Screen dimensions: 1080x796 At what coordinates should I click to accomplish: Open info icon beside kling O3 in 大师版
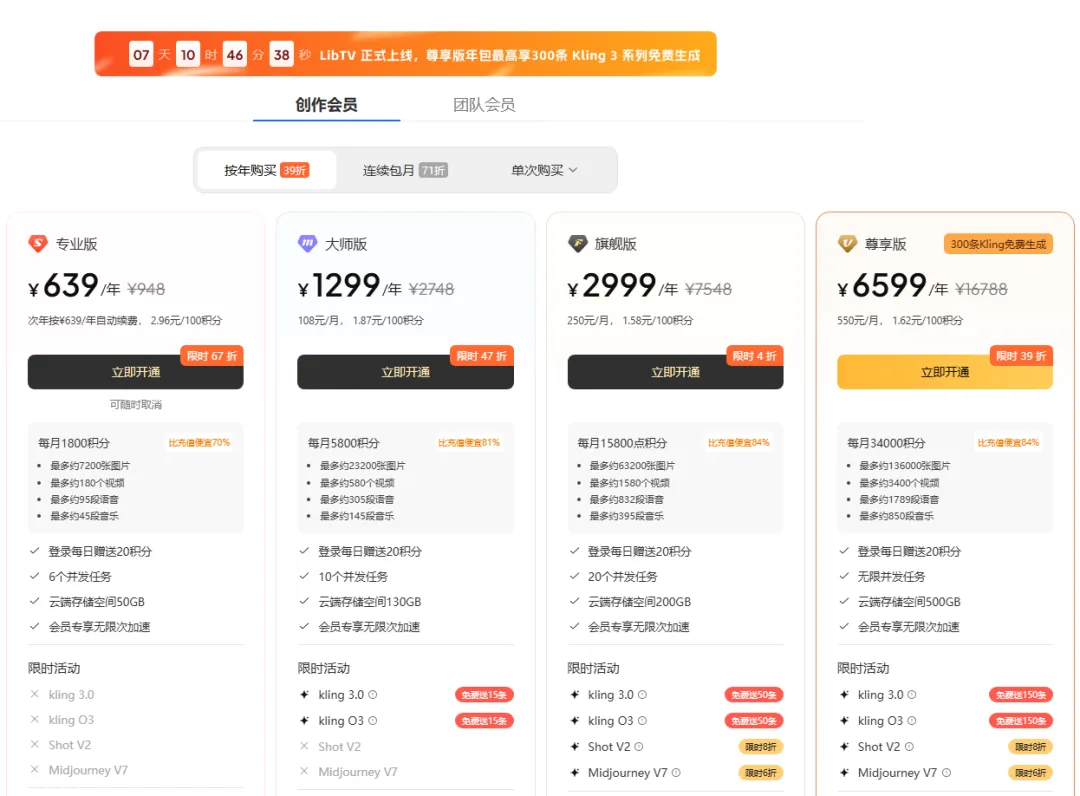click(373, 721)
